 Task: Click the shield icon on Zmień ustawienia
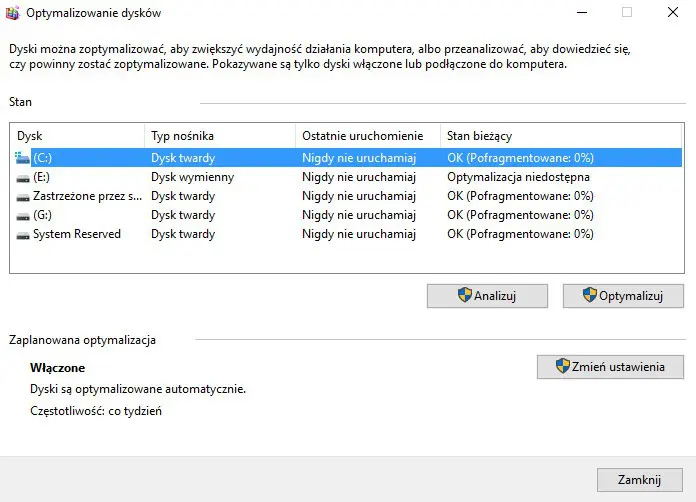(x=563, y=366)
